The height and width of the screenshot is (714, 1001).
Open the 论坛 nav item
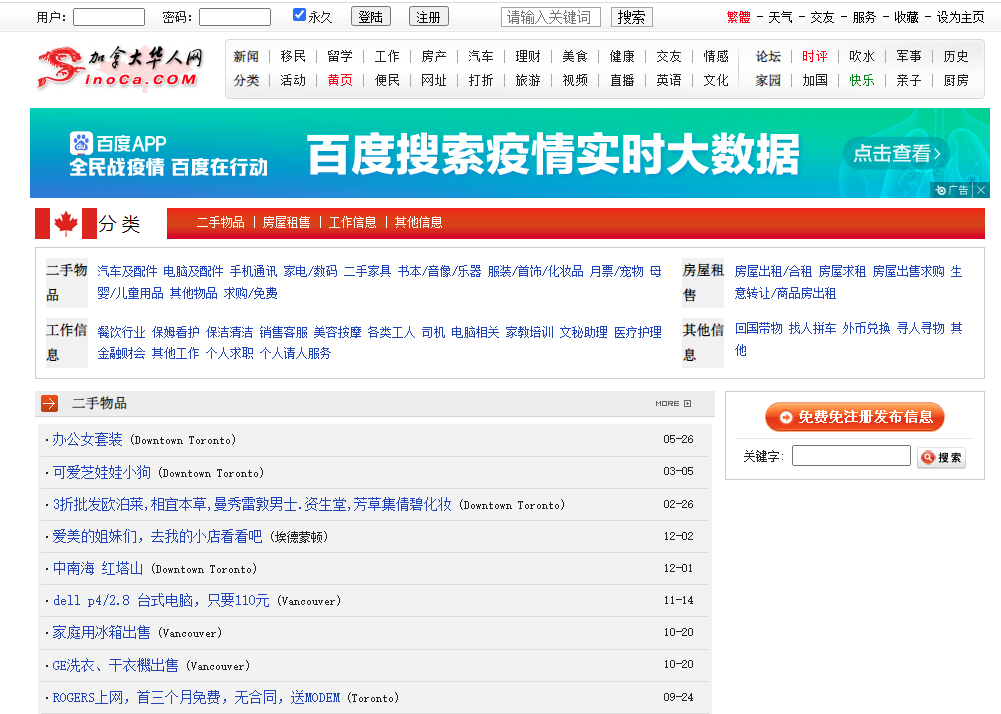coord(768,56)
